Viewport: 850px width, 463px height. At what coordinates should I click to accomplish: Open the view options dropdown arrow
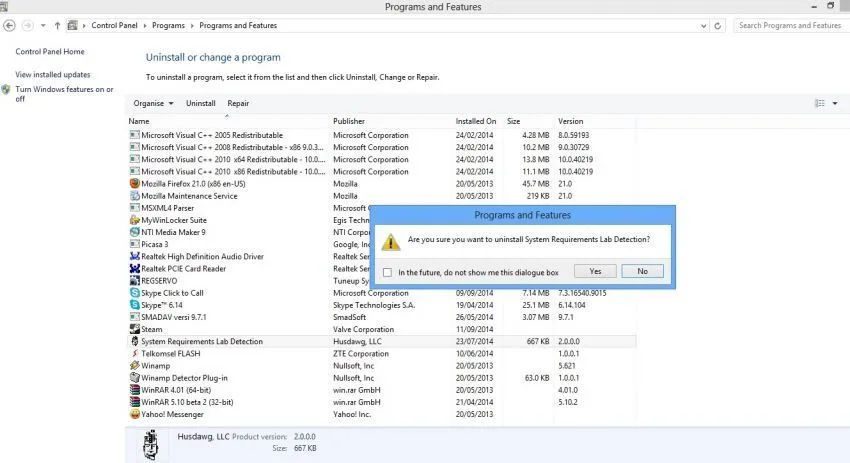835,103
